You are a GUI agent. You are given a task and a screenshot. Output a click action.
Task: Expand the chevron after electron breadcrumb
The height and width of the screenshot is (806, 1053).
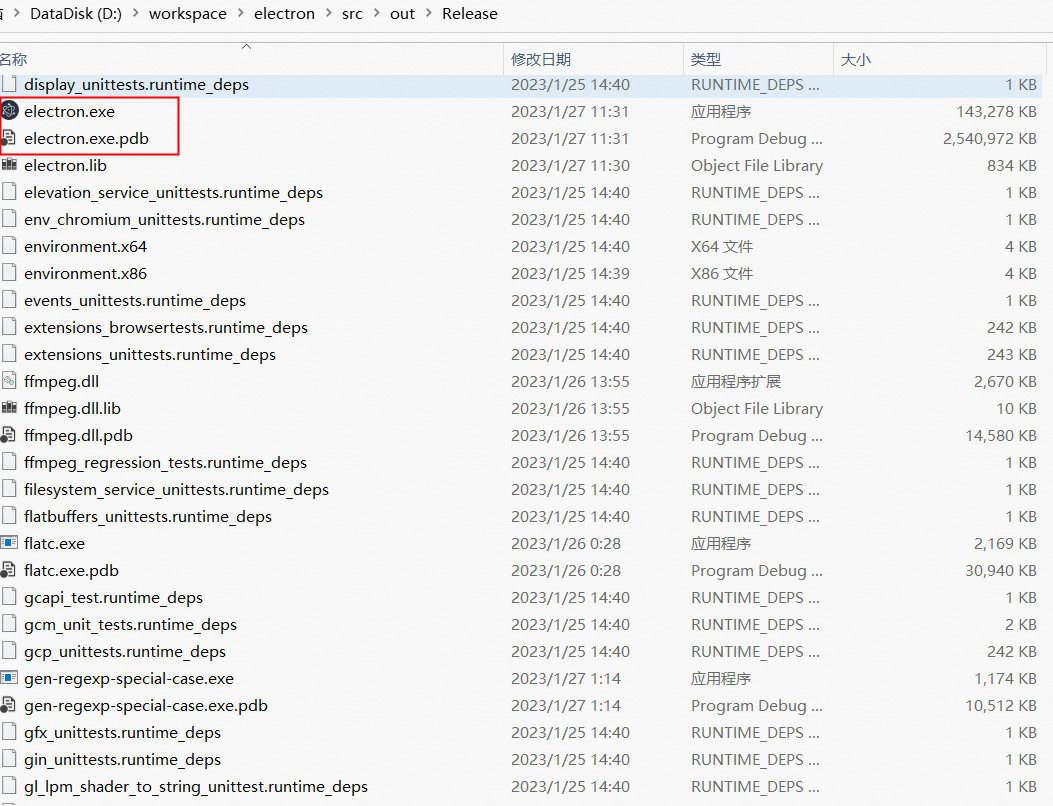click(x=328, y=13)
